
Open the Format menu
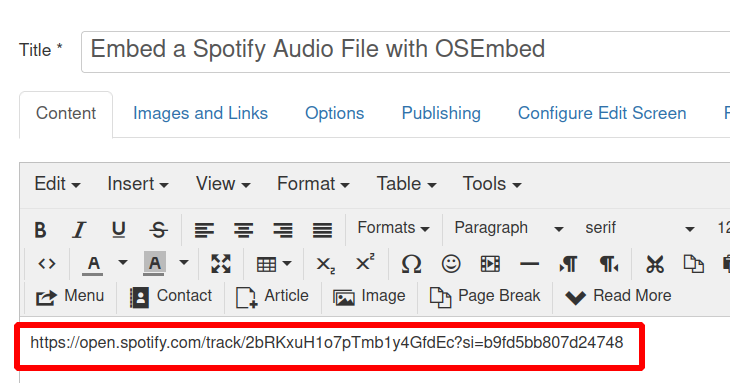click(x=313, y=184)
